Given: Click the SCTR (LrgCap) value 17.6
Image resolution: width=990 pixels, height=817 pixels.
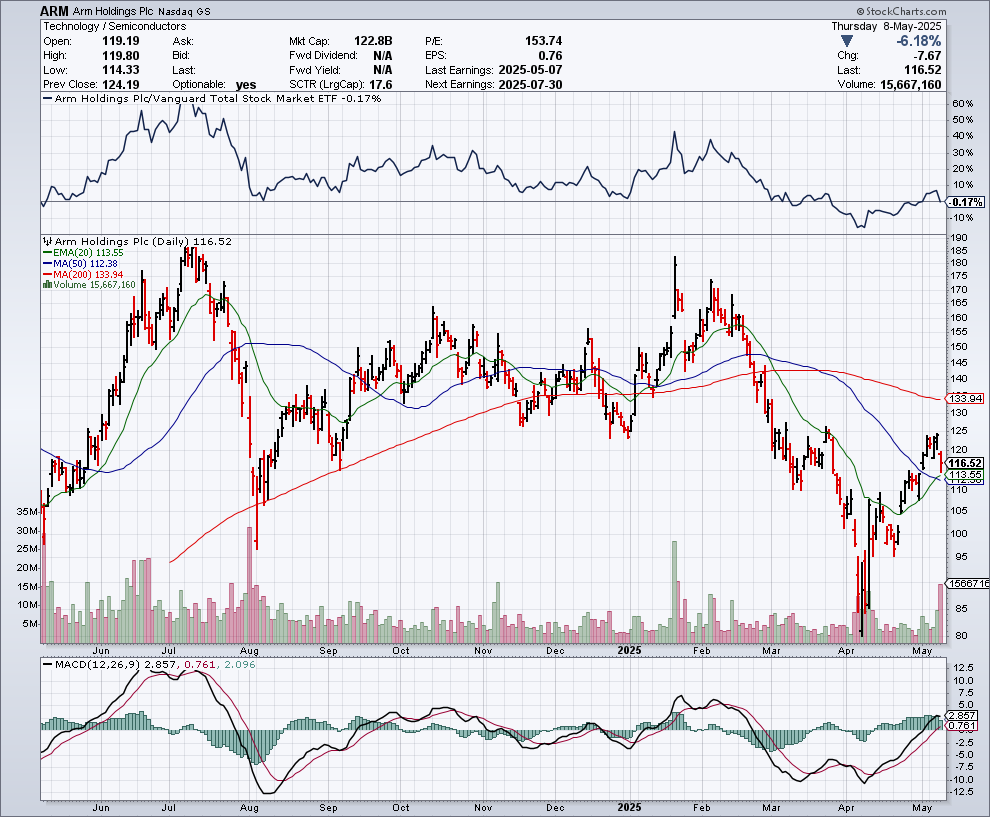Looking at the screenshot, I should click(x=380, y=85).
